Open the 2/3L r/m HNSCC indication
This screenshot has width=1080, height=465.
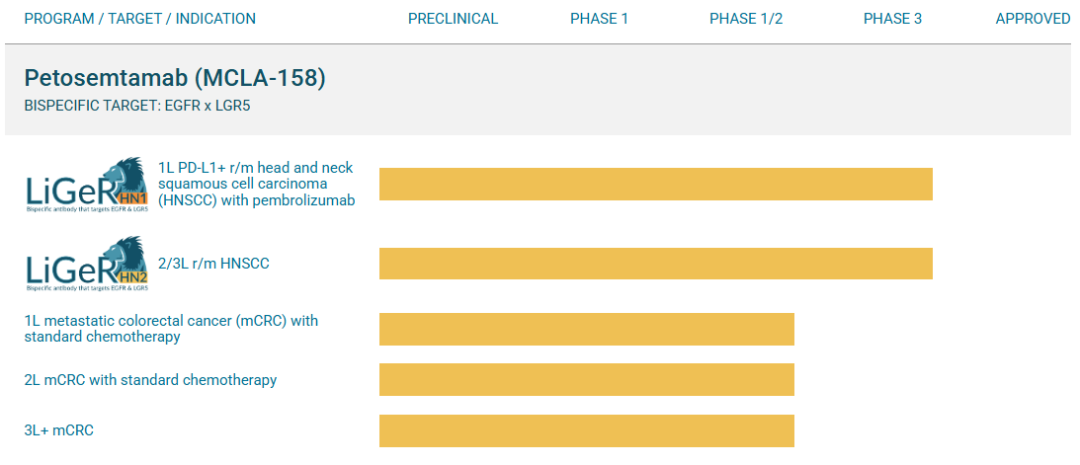point(214,263)
